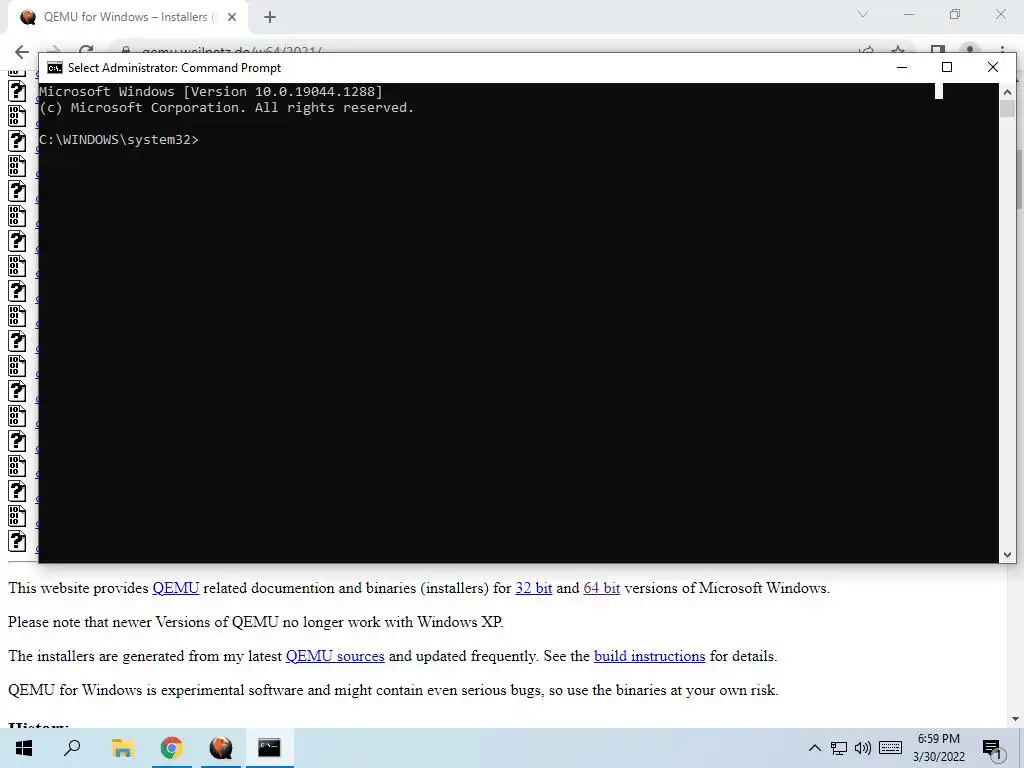Click the Command Prompt scrollbar up arrow
Viewport: 1024px width, 768px height.
tap(1007, 92)
